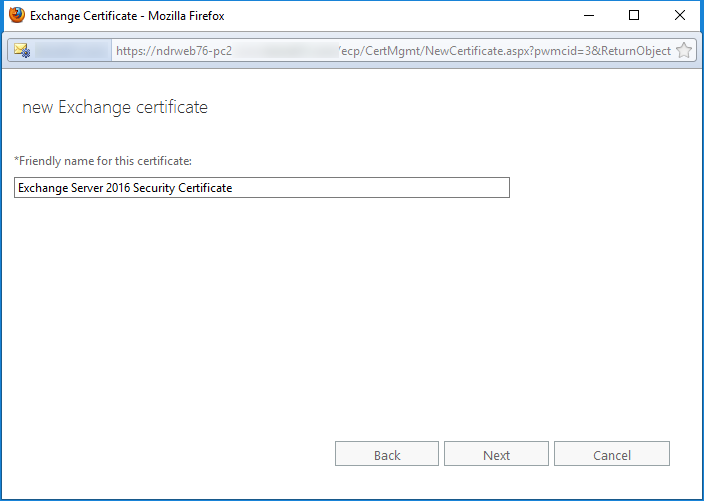Maximize the Exchange Certificate window
704x501 pixels.
tap(634, 15)
